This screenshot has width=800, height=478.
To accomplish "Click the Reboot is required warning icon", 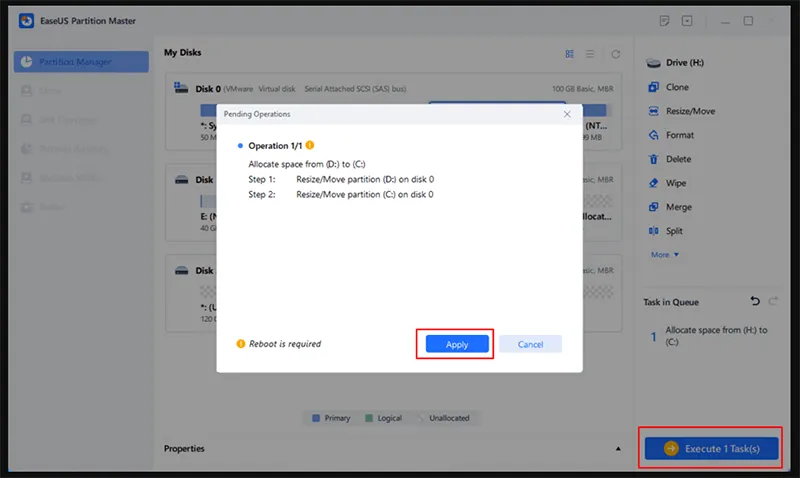I will pyautogui.click(x=241, y=344).
